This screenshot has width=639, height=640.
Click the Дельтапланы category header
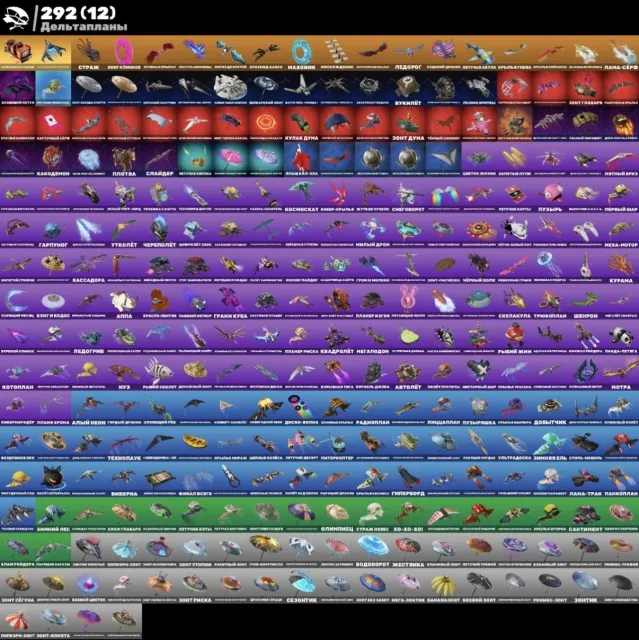pos(84,27)
